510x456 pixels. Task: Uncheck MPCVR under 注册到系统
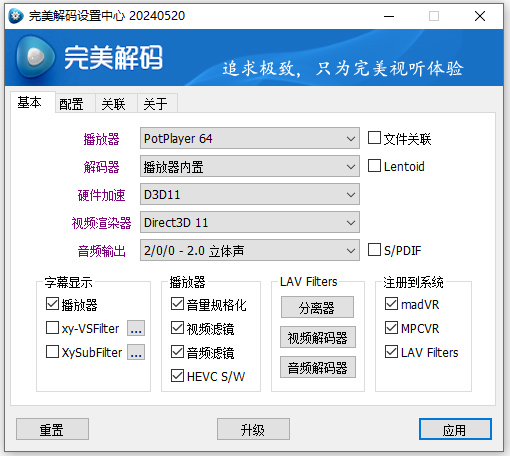pos(391,328)
